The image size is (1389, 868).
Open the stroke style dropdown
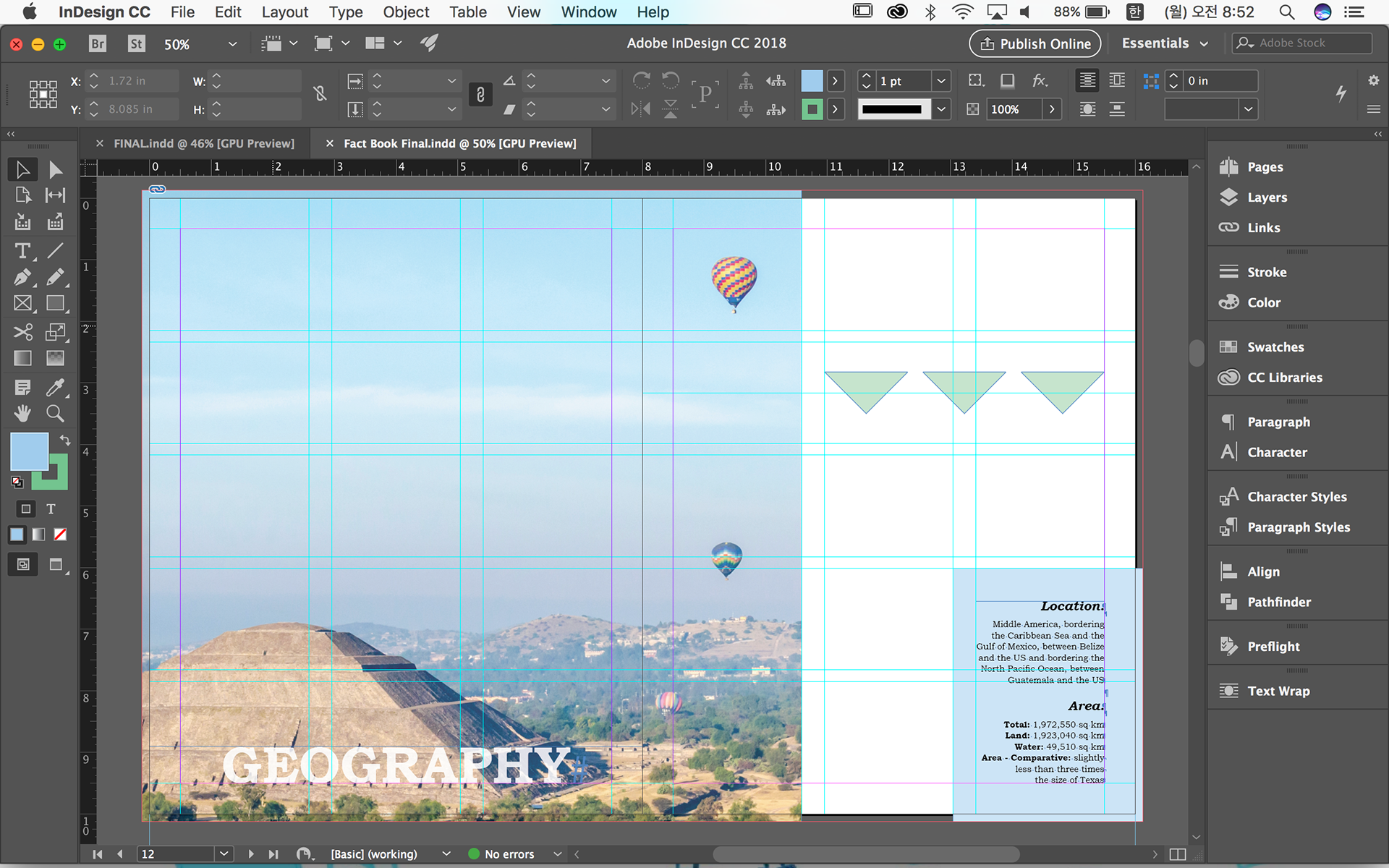point(941,109)
